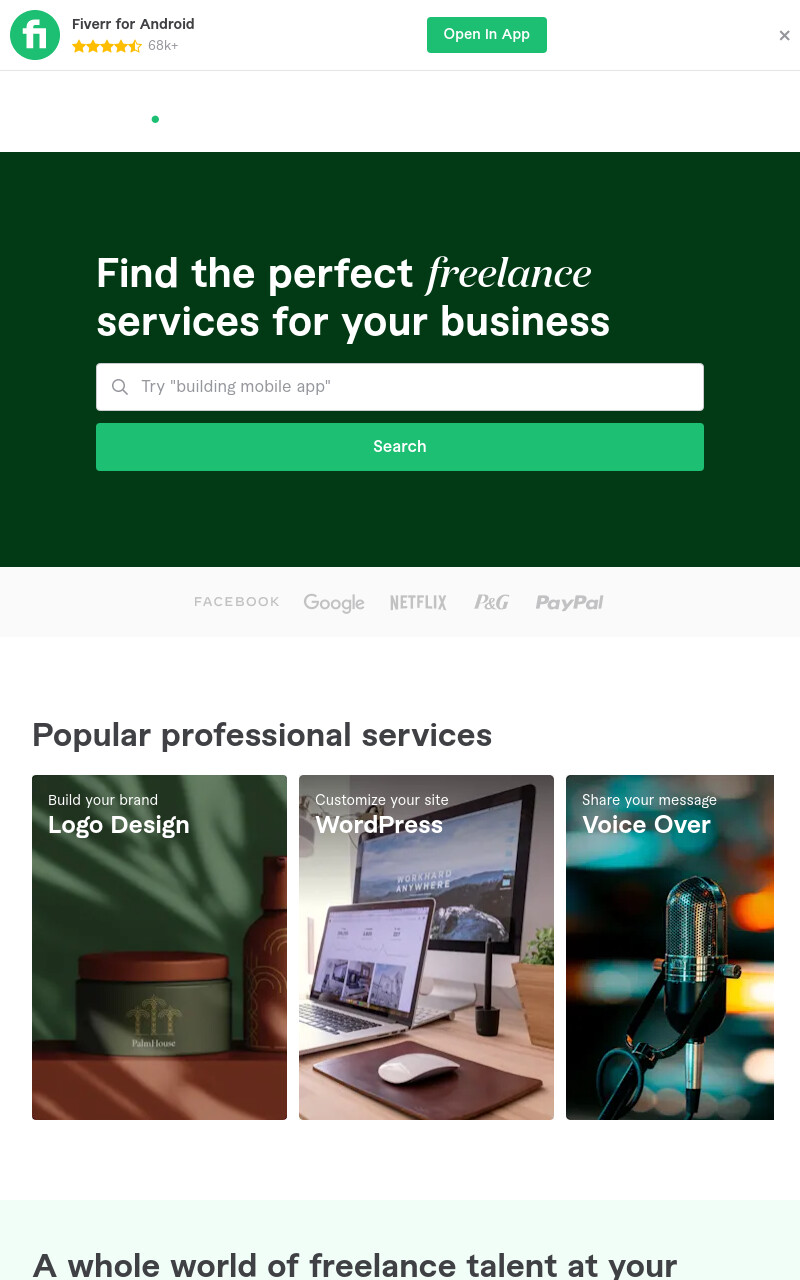Click the Google brand logo
The image size is (800, 1280).
(x=334, y=603)
